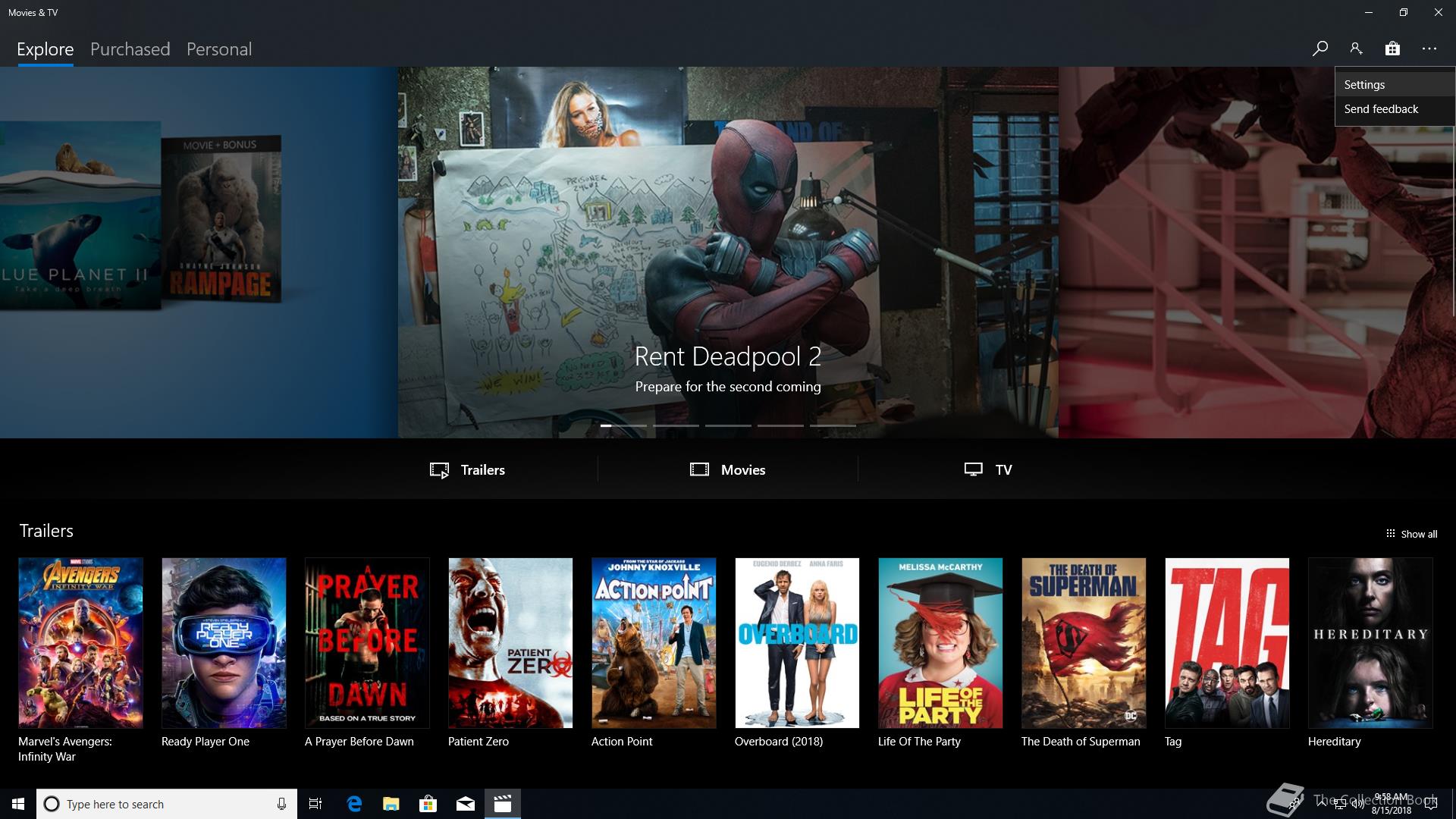This screenshot has width=1456, height=819.
Task: Open the Trailers category label
Action: pyautogui.click(x=483, y=470)
